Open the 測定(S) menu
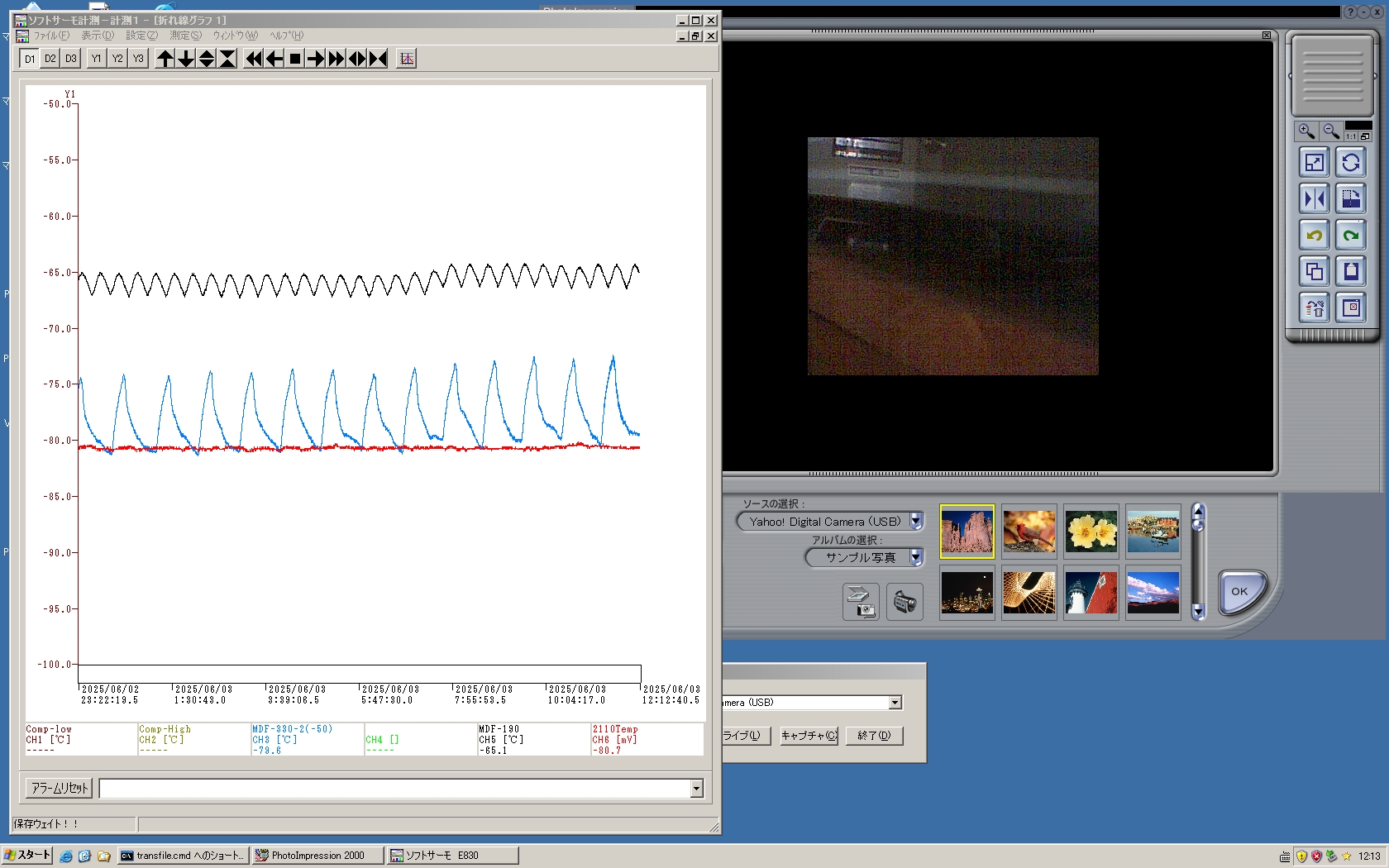Image resolution: width=1389 pixels, height=868 pixels. (185, 36)
